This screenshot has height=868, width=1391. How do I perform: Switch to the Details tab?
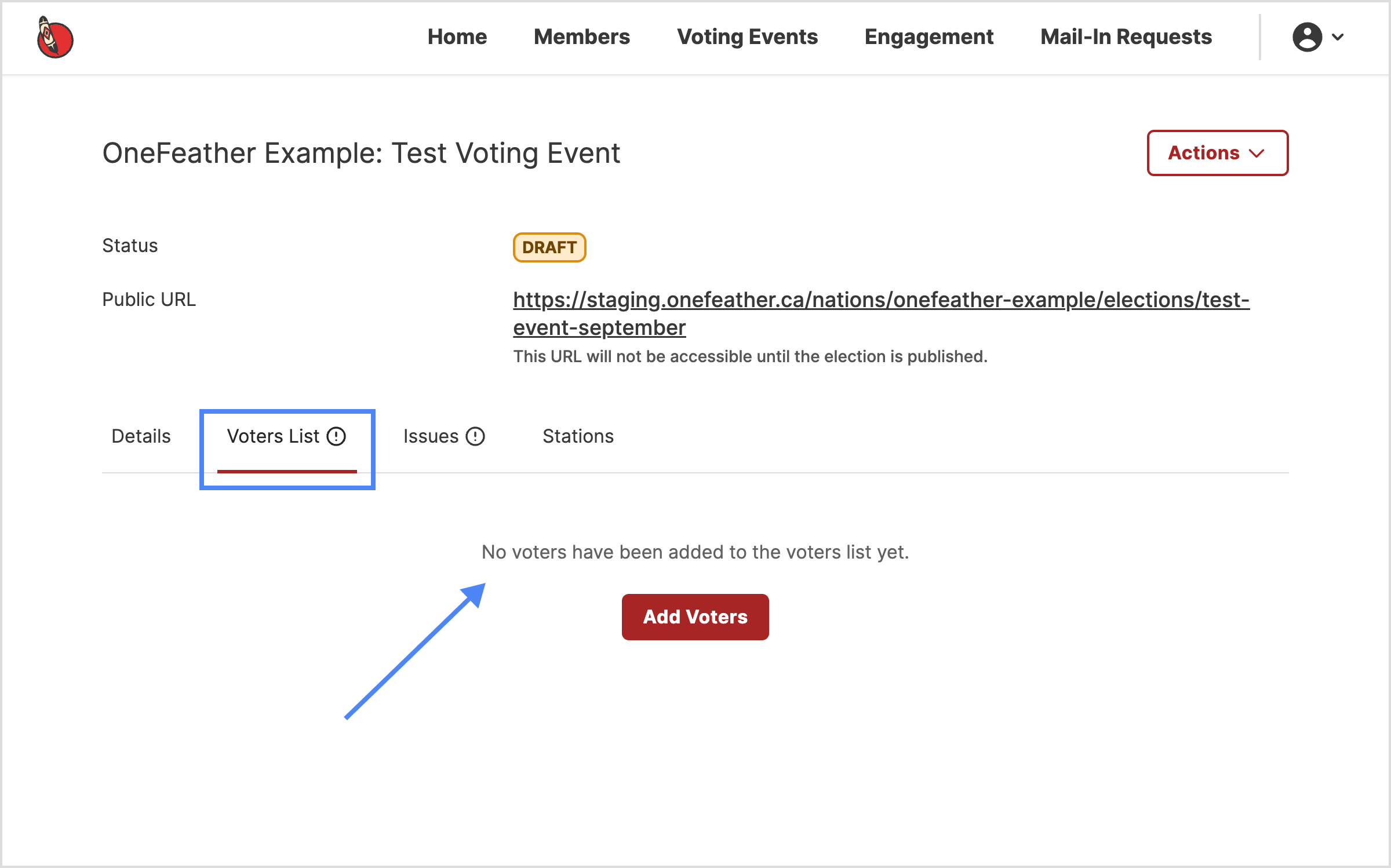141,436
